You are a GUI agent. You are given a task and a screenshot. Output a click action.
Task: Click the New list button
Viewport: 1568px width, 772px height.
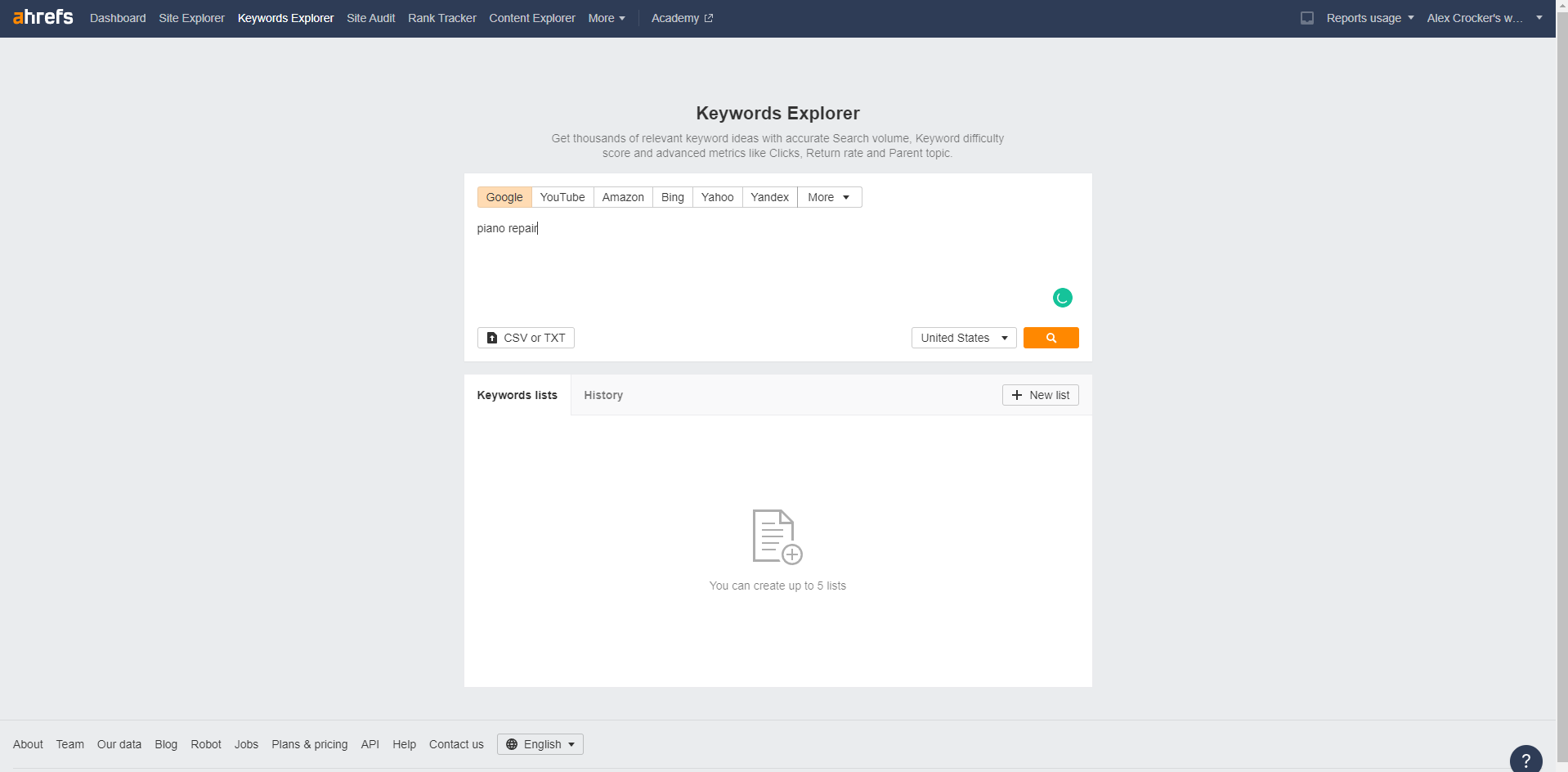[1040, 395]
